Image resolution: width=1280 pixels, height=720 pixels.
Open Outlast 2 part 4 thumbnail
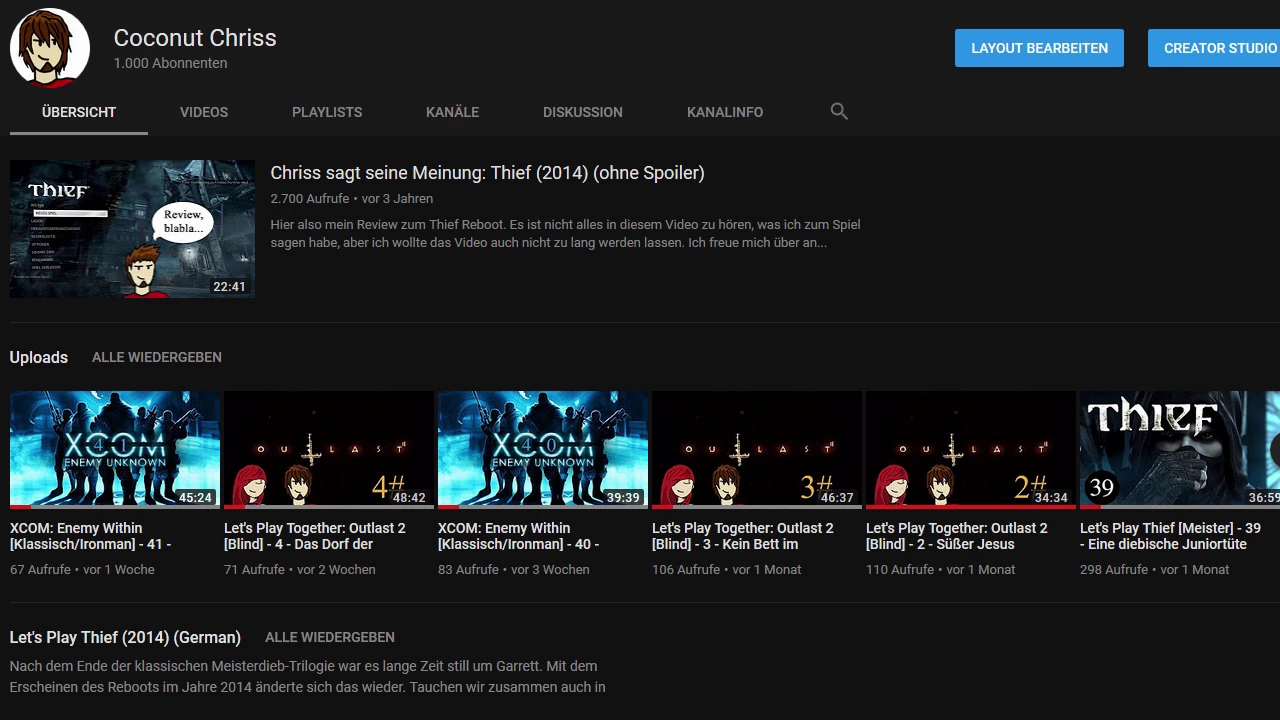(329, 450)
